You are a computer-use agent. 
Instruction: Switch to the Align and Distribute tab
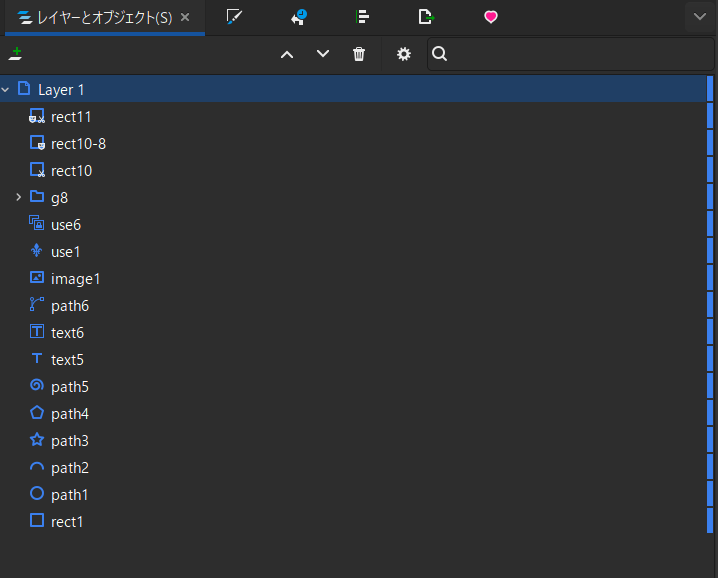tap(362, 17)
